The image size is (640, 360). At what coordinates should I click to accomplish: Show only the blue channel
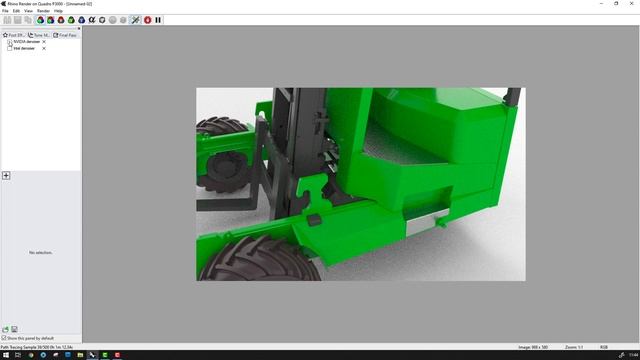(x=82, y=20)
